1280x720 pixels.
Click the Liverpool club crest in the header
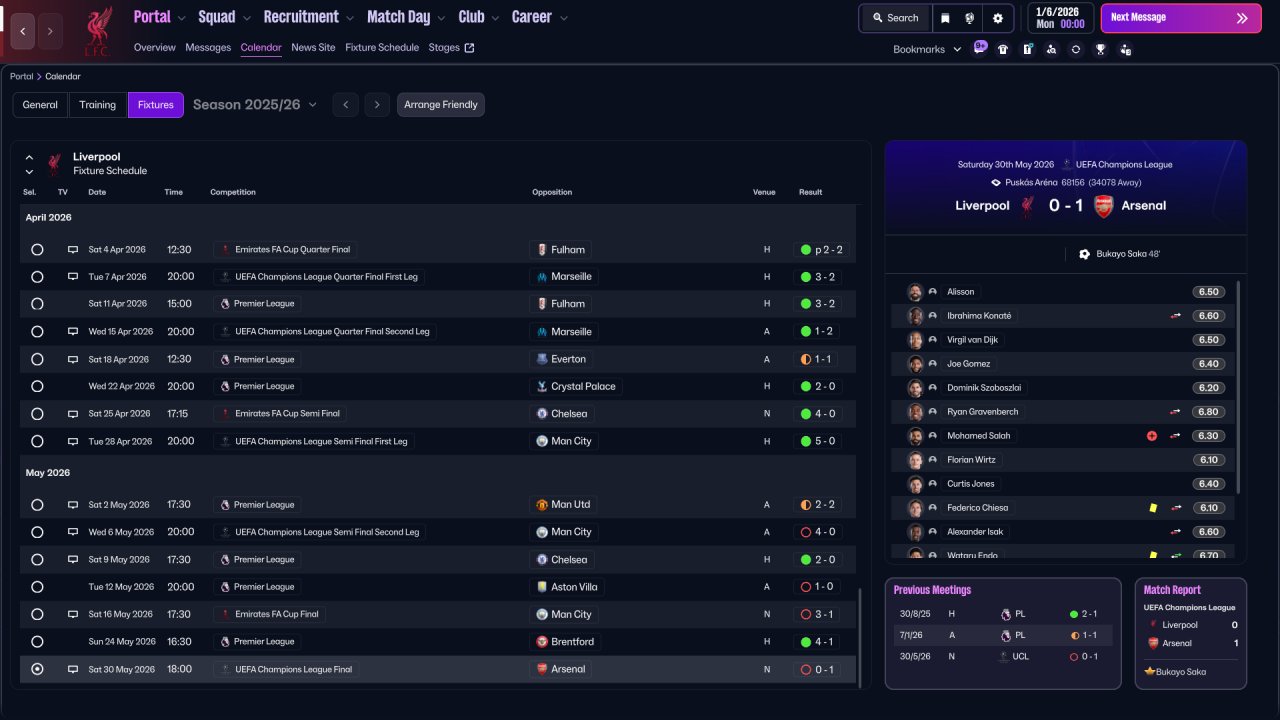coord(97,31)
